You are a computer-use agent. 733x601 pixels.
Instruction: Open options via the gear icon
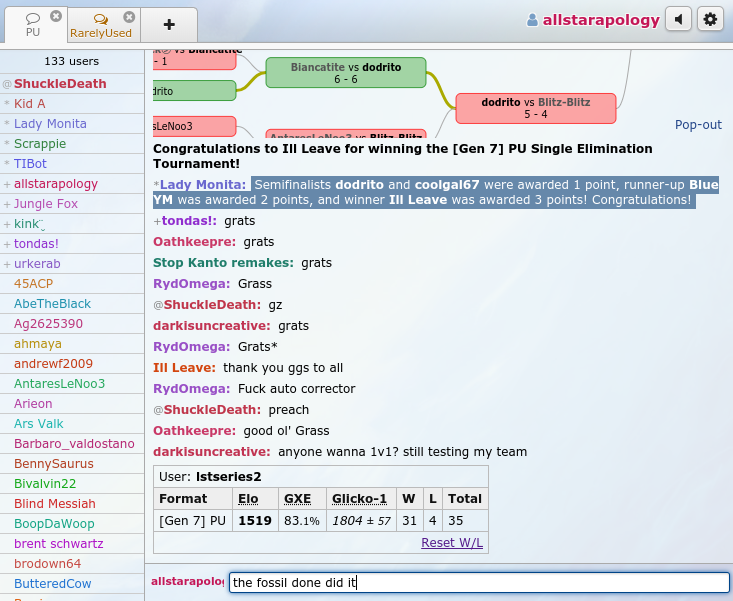point(710,19)
